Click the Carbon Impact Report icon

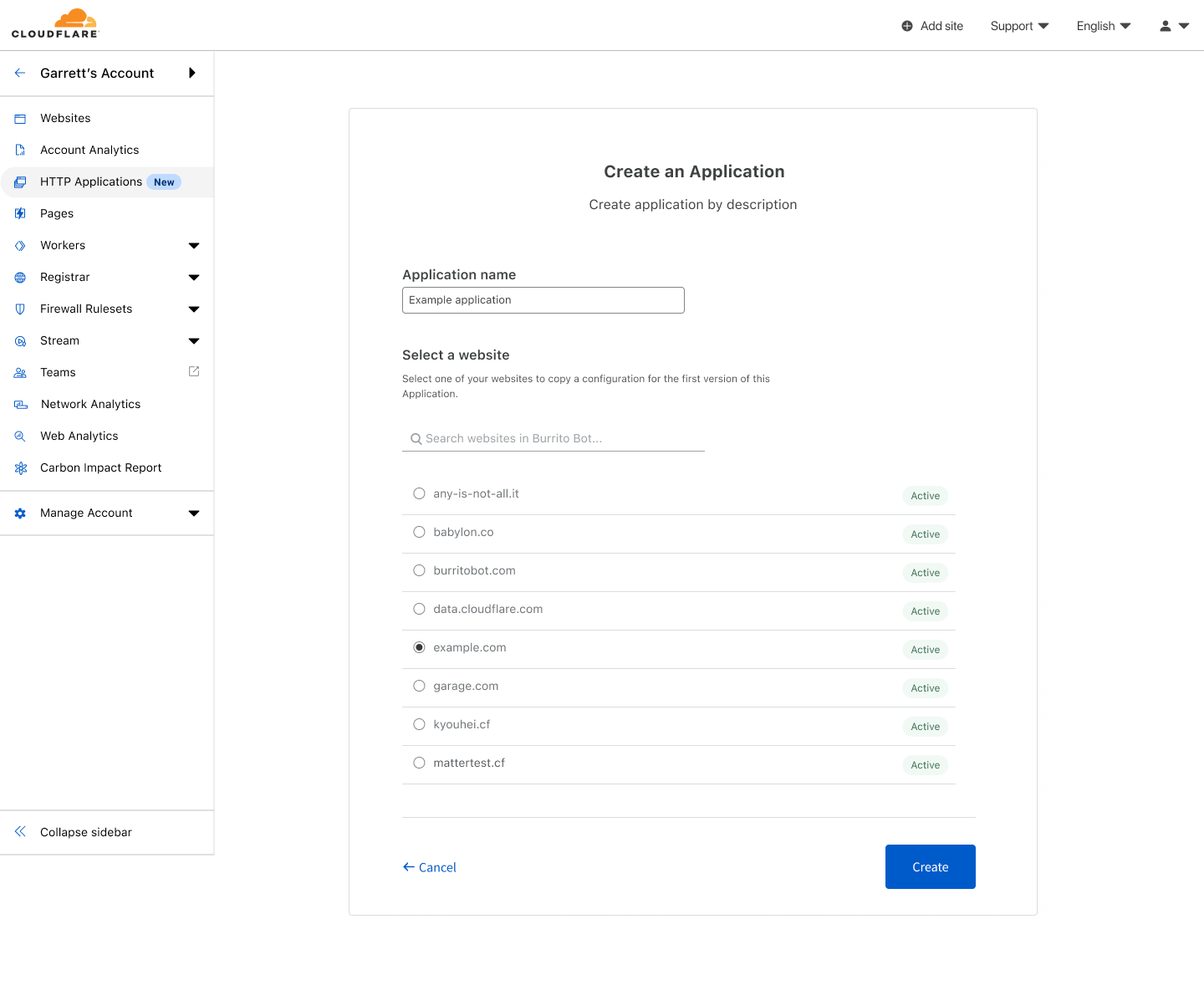[21, 468]
